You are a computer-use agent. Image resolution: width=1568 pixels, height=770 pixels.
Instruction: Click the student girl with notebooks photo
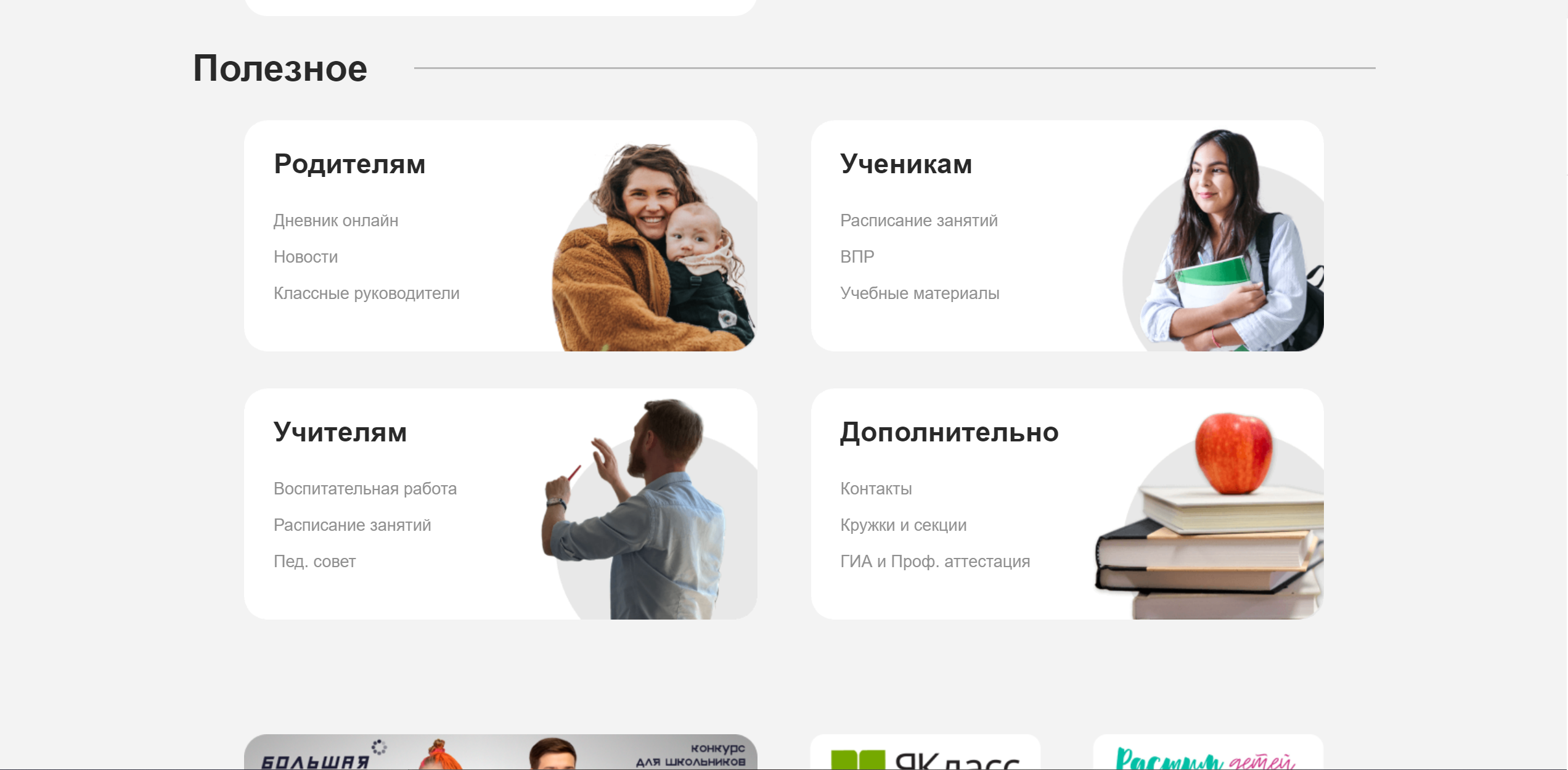pos(1223,240)
